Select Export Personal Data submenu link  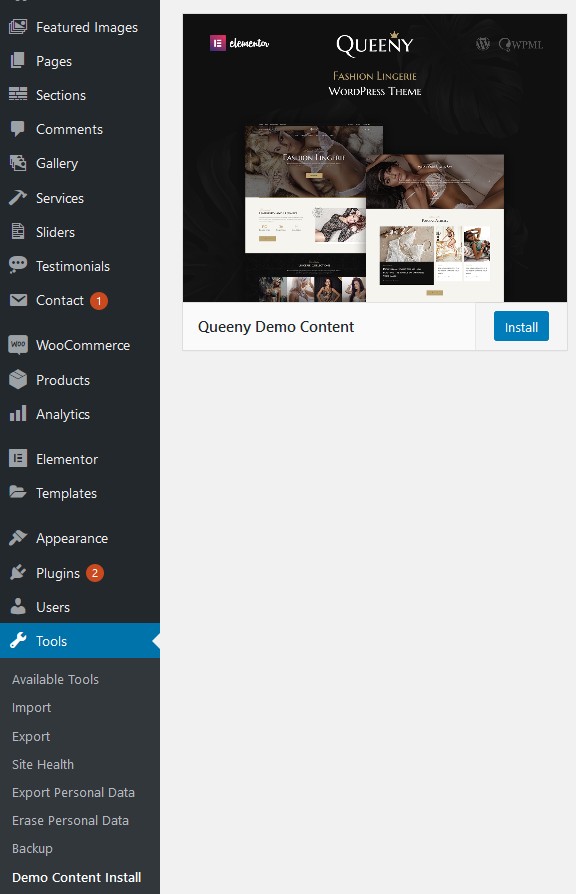(74, 793)
